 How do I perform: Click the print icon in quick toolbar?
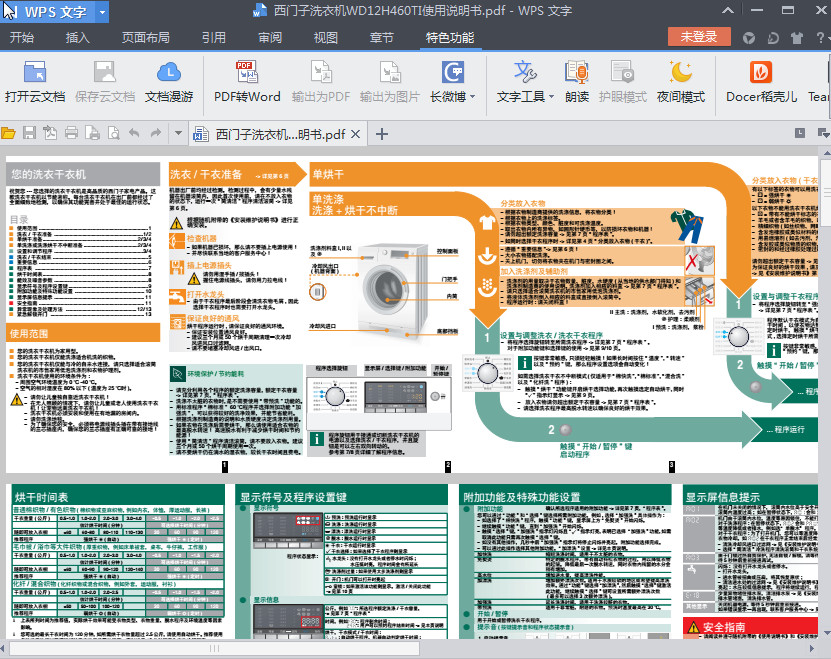[x=72, y=133]
